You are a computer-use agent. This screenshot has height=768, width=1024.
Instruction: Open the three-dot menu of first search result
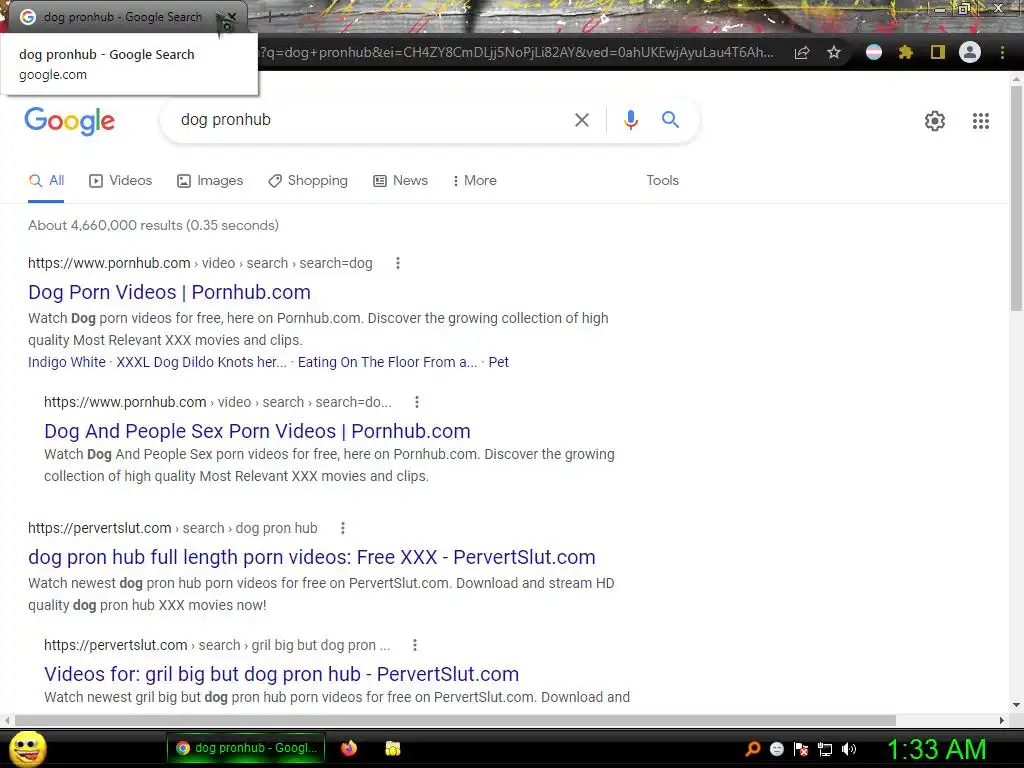tap(398, 263)
